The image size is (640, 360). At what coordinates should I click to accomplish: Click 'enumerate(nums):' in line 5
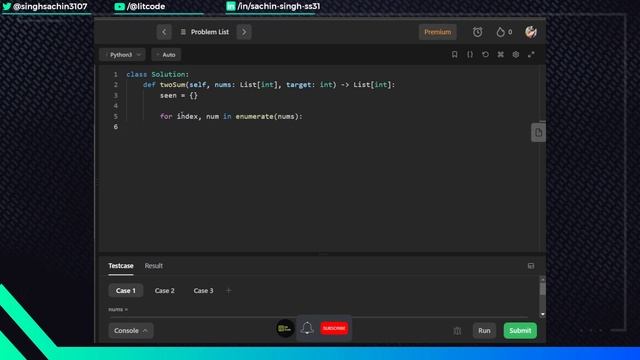[x=269, y=117]
